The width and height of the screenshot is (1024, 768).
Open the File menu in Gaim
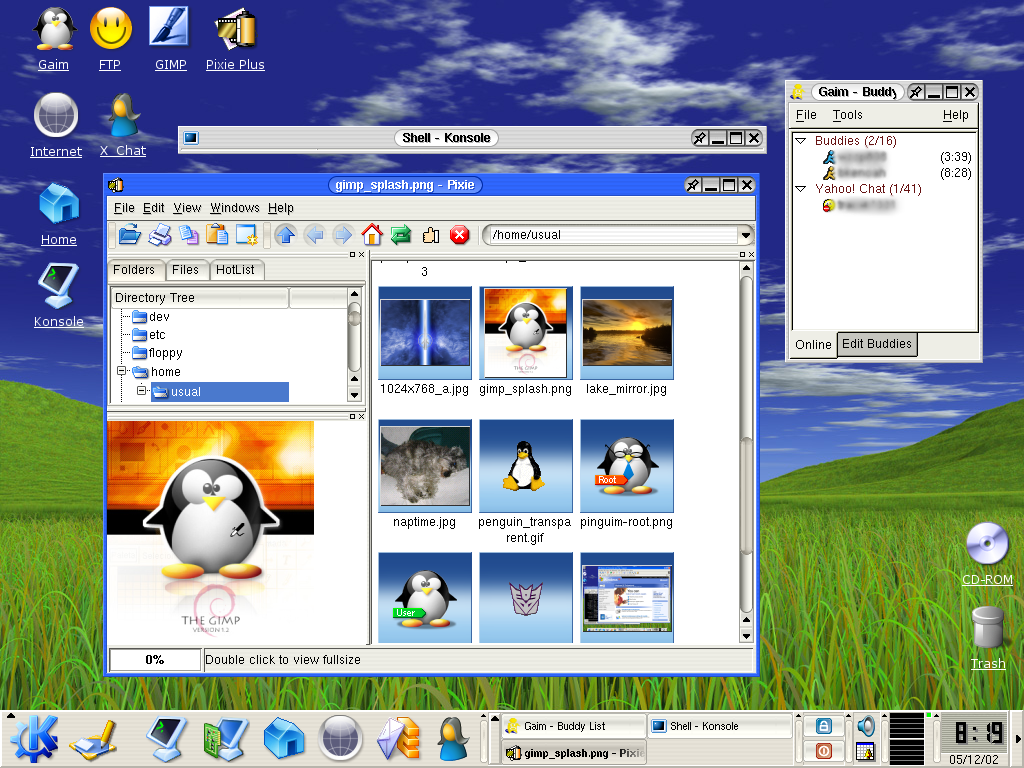806,115
